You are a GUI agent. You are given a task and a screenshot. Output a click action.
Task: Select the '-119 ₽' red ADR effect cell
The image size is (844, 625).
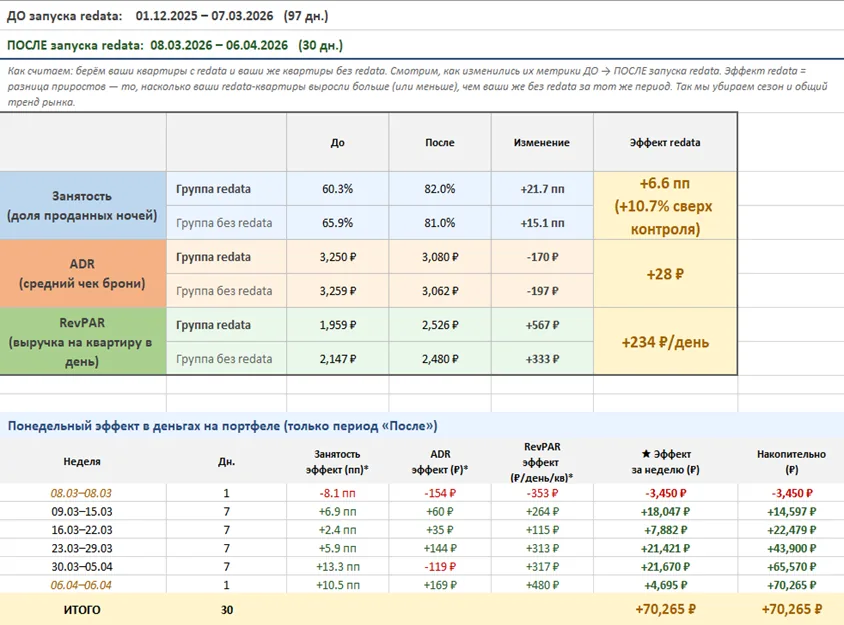(x=440, y=566)
